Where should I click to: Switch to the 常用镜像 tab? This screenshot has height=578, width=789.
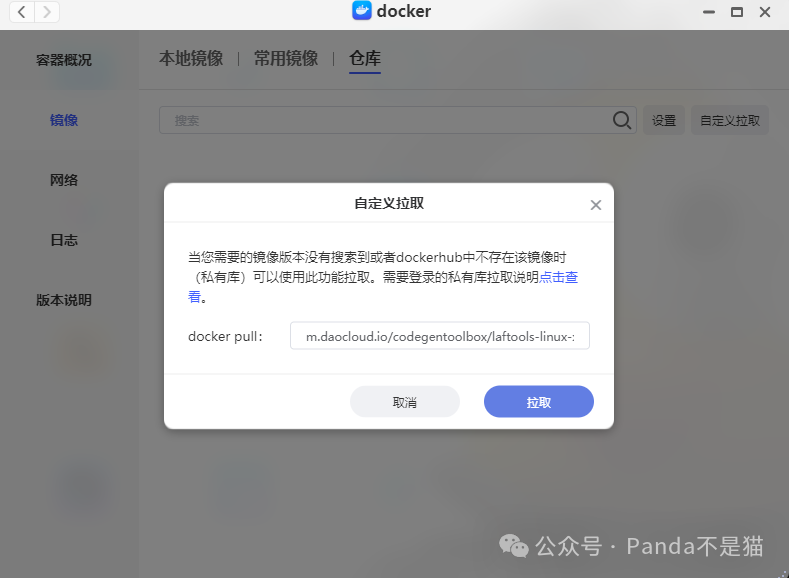(x=286, y=58)
